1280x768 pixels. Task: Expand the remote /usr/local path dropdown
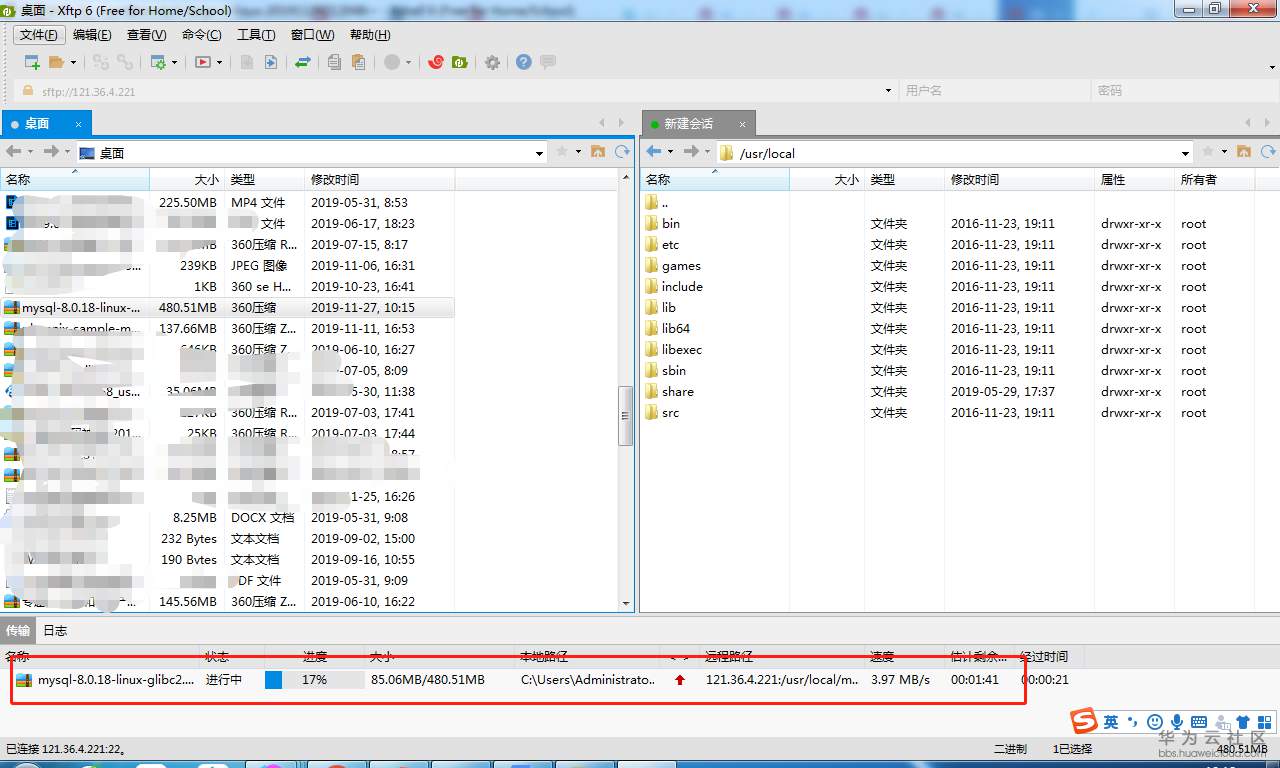(x=1186, y=153)
